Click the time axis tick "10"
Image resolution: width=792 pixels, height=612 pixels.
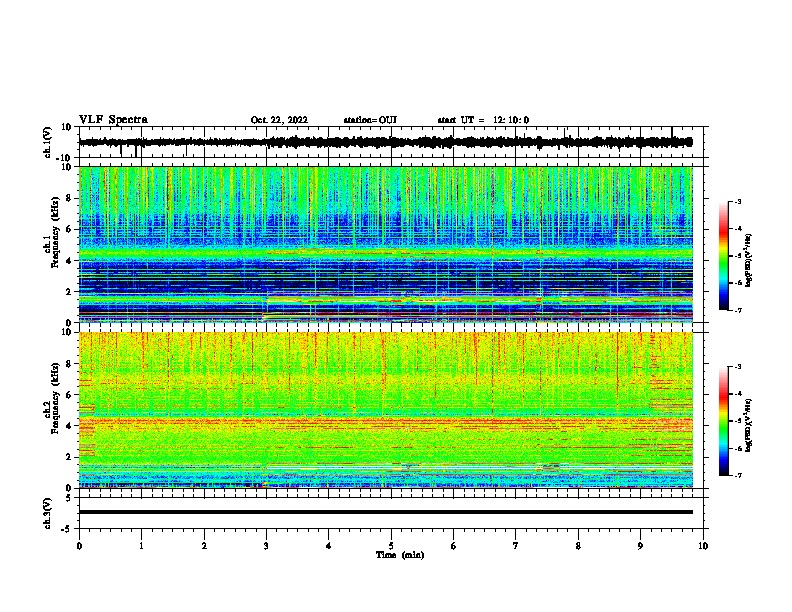click(x=703, y=546)
